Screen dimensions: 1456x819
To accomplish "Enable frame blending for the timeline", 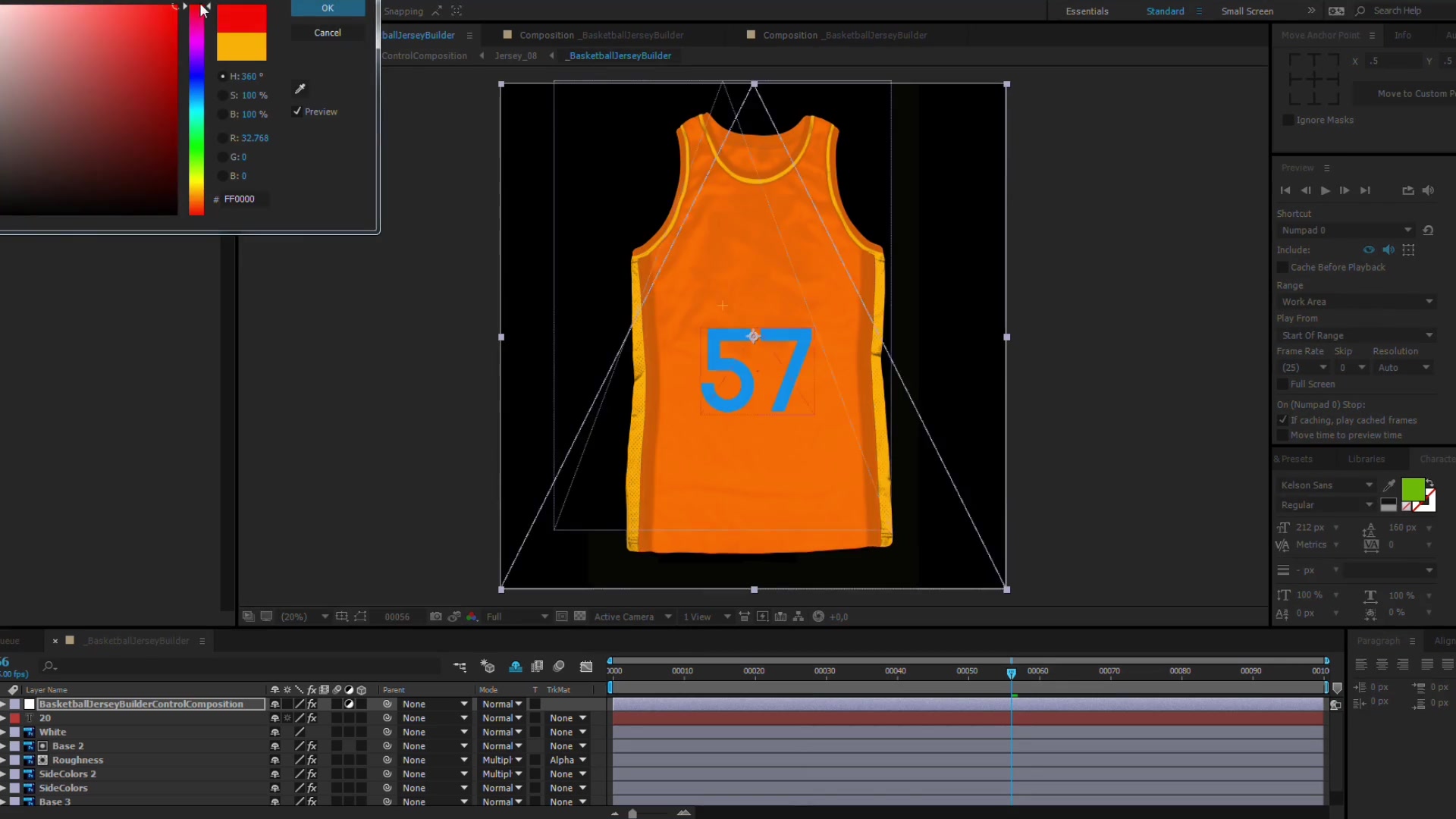I will (538, 667).
